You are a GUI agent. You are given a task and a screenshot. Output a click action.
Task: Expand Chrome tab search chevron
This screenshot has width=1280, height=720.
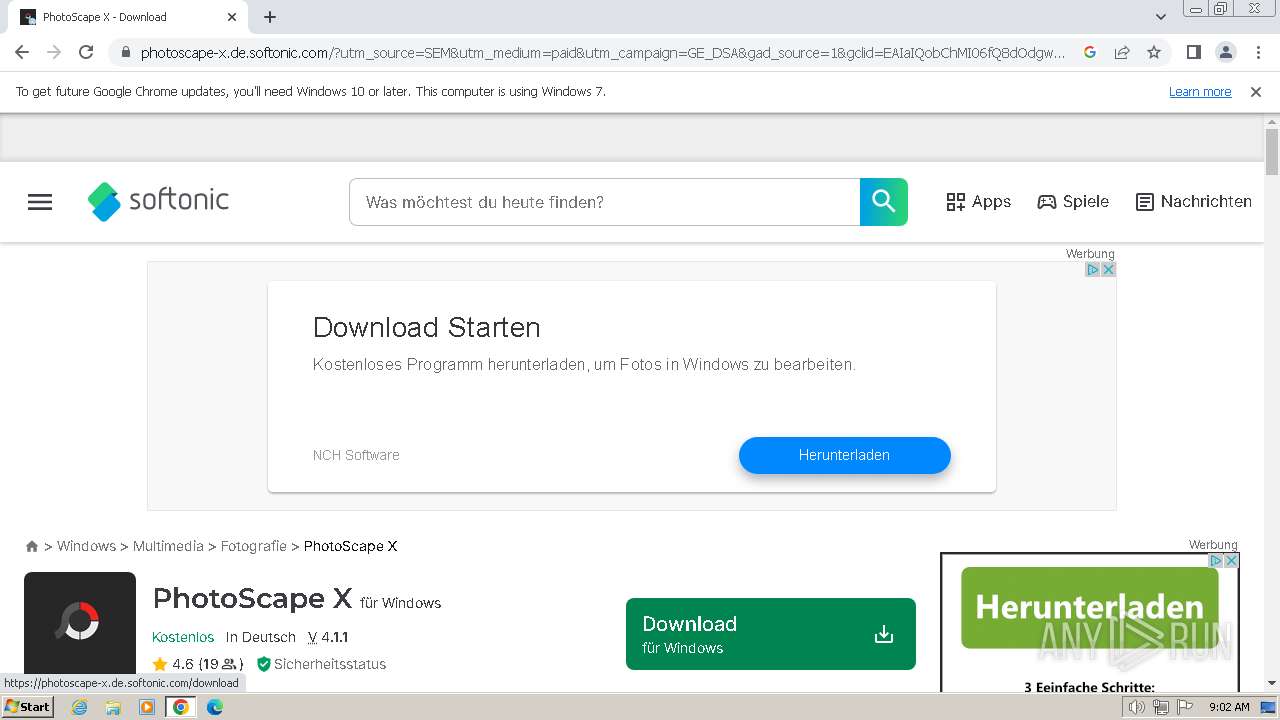point(1161,17)
